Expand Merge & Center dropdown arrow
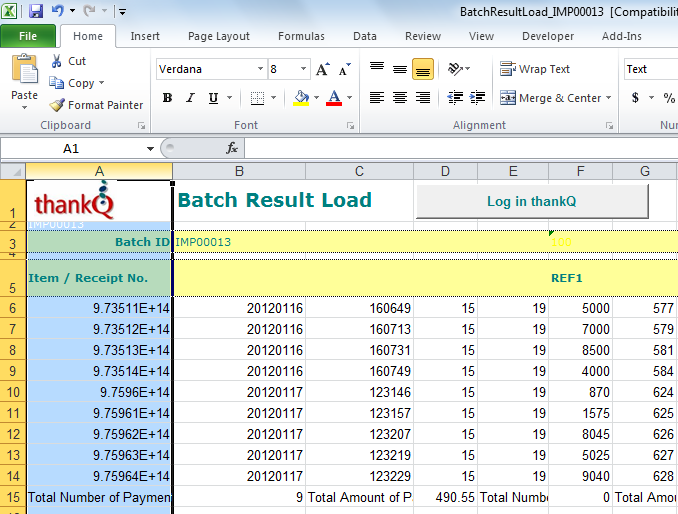The width and height of the screenshot is (678, 514). point(608,98)
